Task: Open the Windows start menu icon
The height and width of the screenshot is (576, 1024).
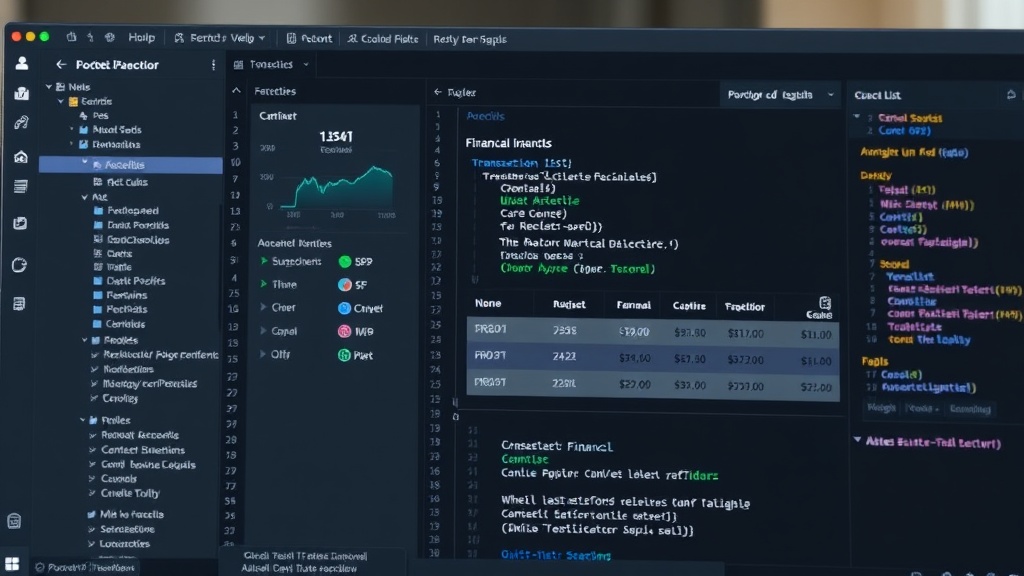Action: [12, 564]
